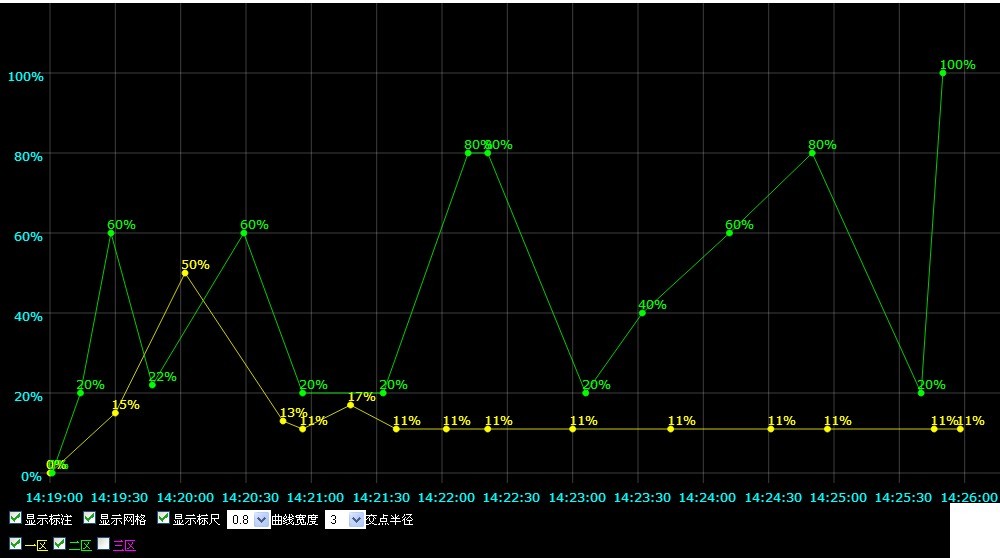Screen dimensions: 1000x558
Task: Click the 0% label on the y-axis
Action: (31, 476)
